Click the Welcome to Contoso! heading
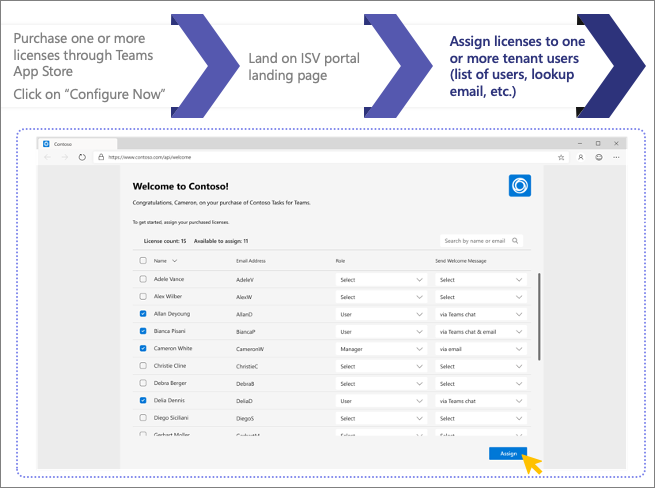 [x=180, y=186]
